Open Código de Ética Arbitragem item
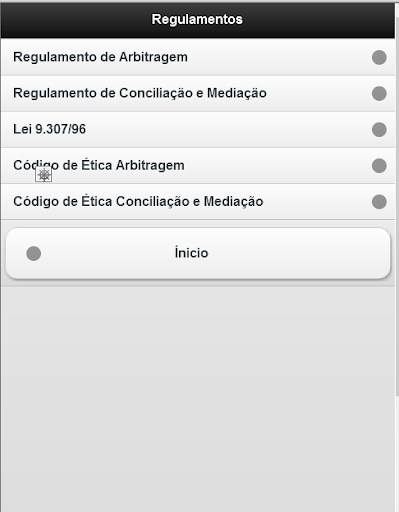The width and height of the screenshot is (399, 512). point(198,166)
